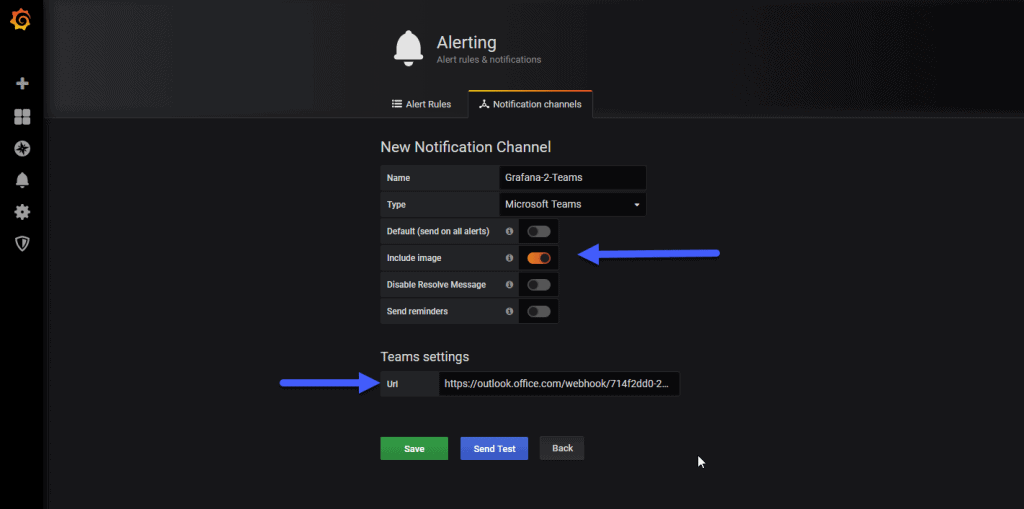Click the Alerting page title text
Viewport: 1024px width, 509px height.
[466, 42]
